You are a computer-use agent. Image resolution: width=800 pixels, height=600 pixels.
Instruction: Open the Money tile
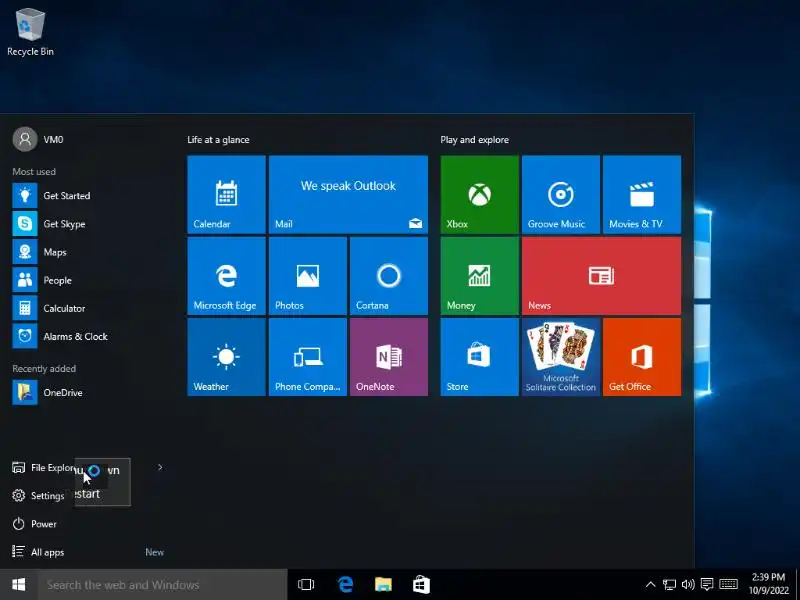tap(480, 276)
